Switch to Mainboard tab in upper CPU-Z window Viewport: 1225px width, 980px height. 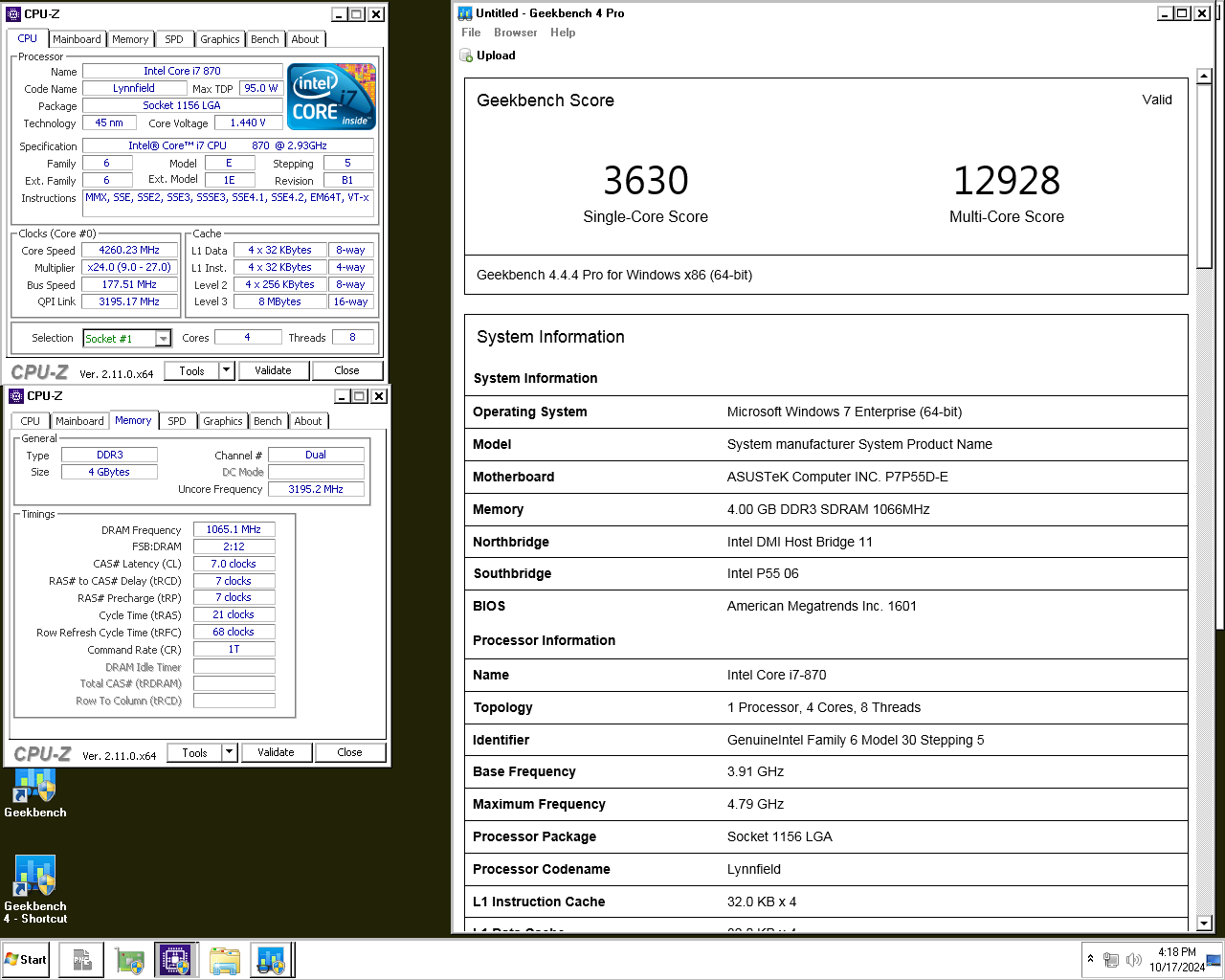[x=77, y=39]
